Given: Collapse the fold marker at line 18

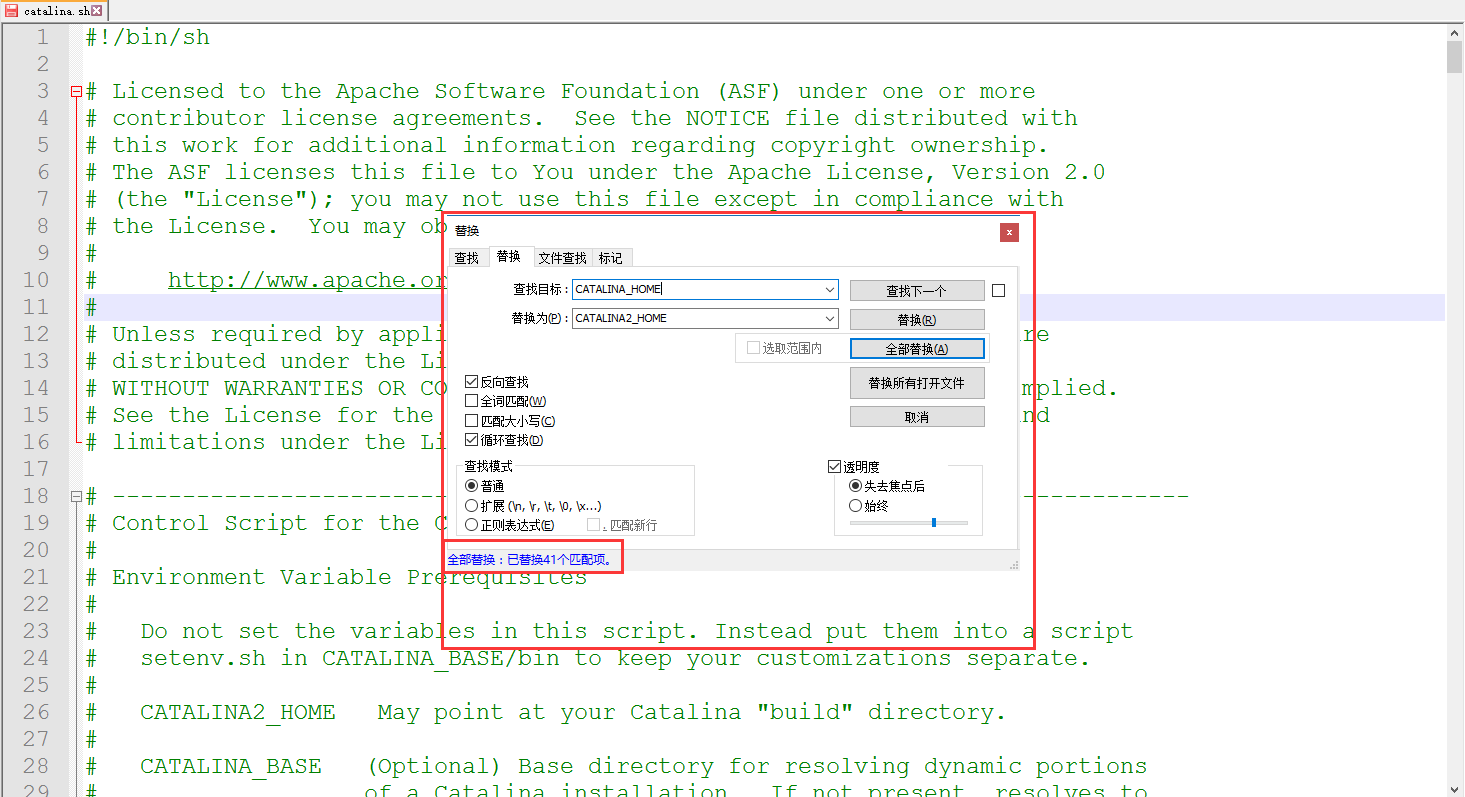Looking at the screenshot, I should [76, 496].
